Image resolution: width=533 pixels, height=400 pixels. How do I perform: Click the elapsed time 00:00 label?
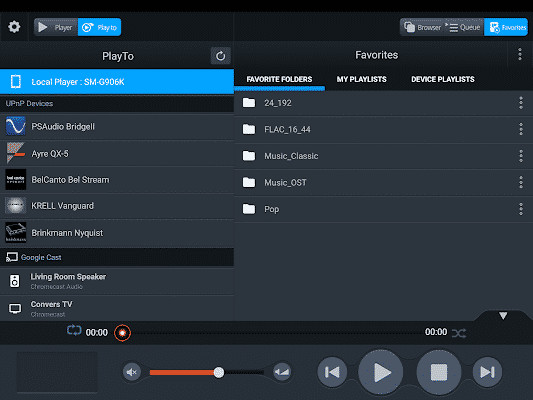(97, 332)
